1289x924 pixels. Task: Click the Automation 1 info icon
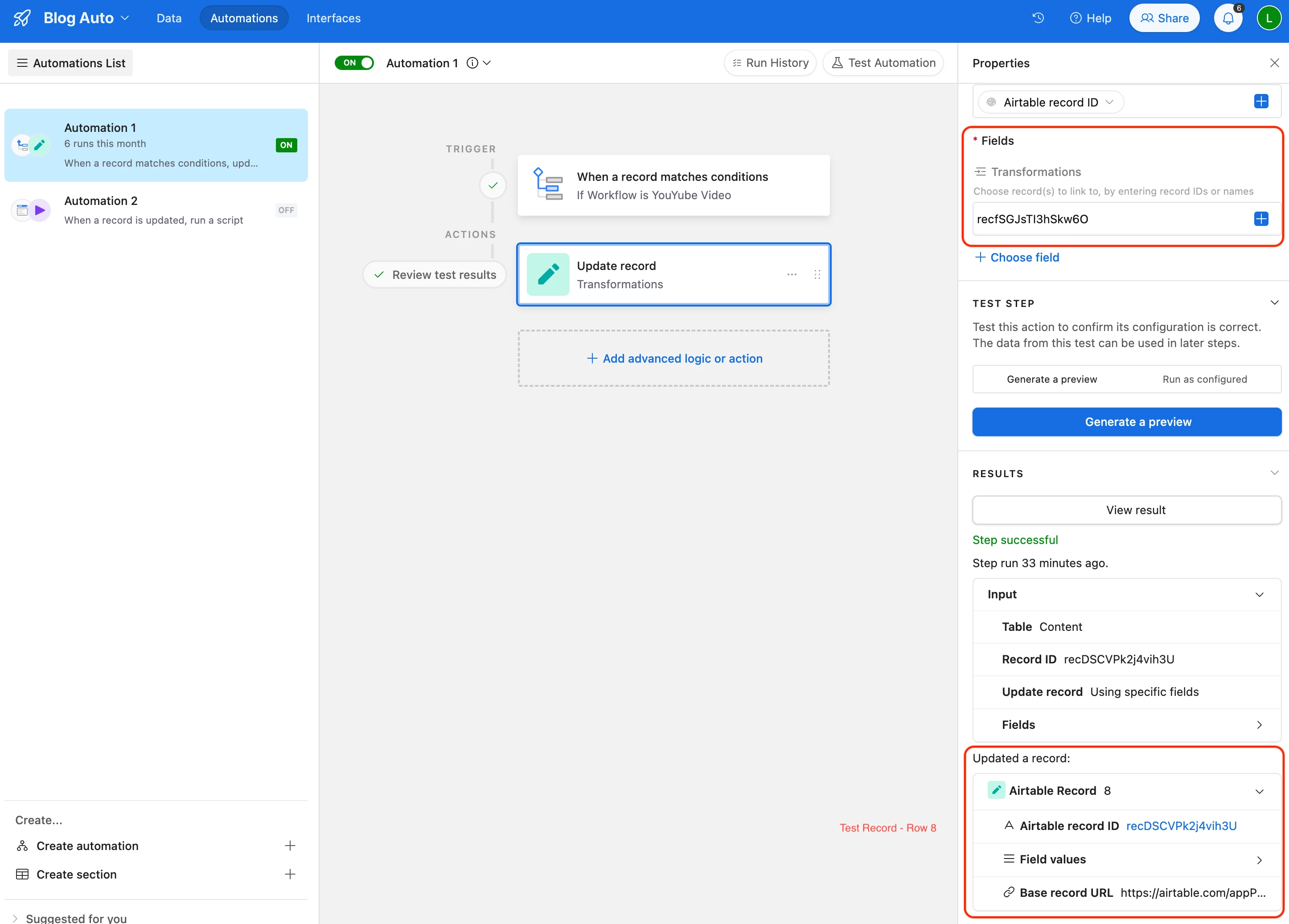click(472, 63)
